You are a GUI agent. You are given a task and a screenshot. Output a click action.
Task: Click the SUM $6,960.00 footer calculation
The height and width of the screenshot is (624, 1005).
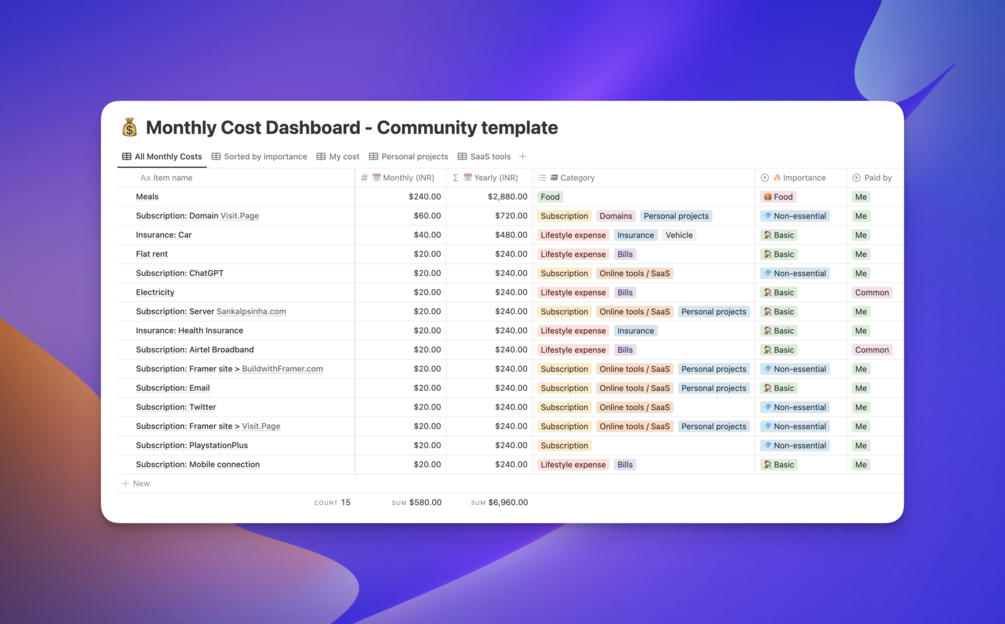pyautogui.click(x=499, y=503)
